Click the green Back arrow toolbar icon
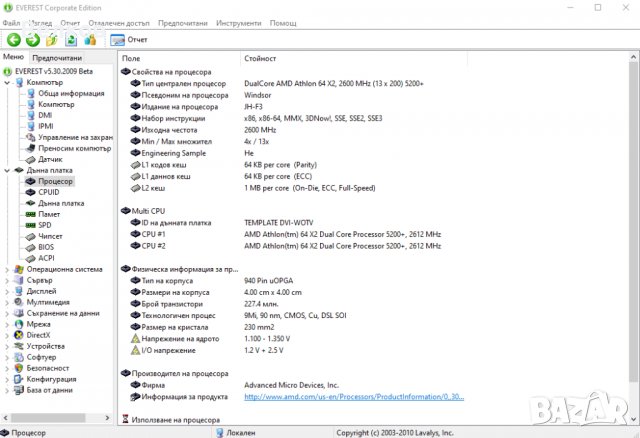This screenshot has width=640, height=438. 14,40
